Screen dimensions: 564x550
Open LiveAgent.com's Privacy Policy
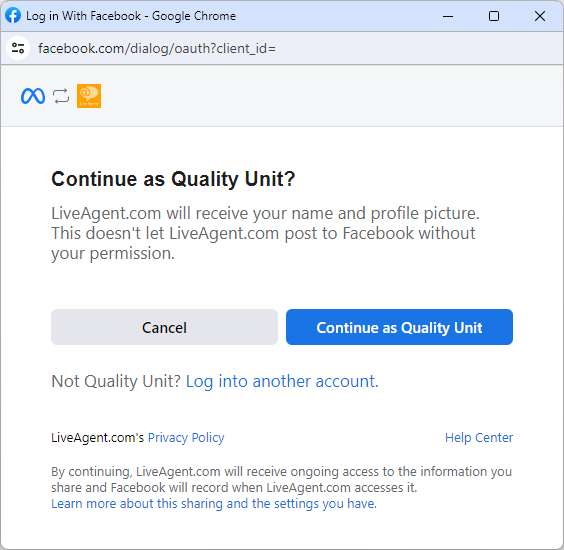pos(186,438)
